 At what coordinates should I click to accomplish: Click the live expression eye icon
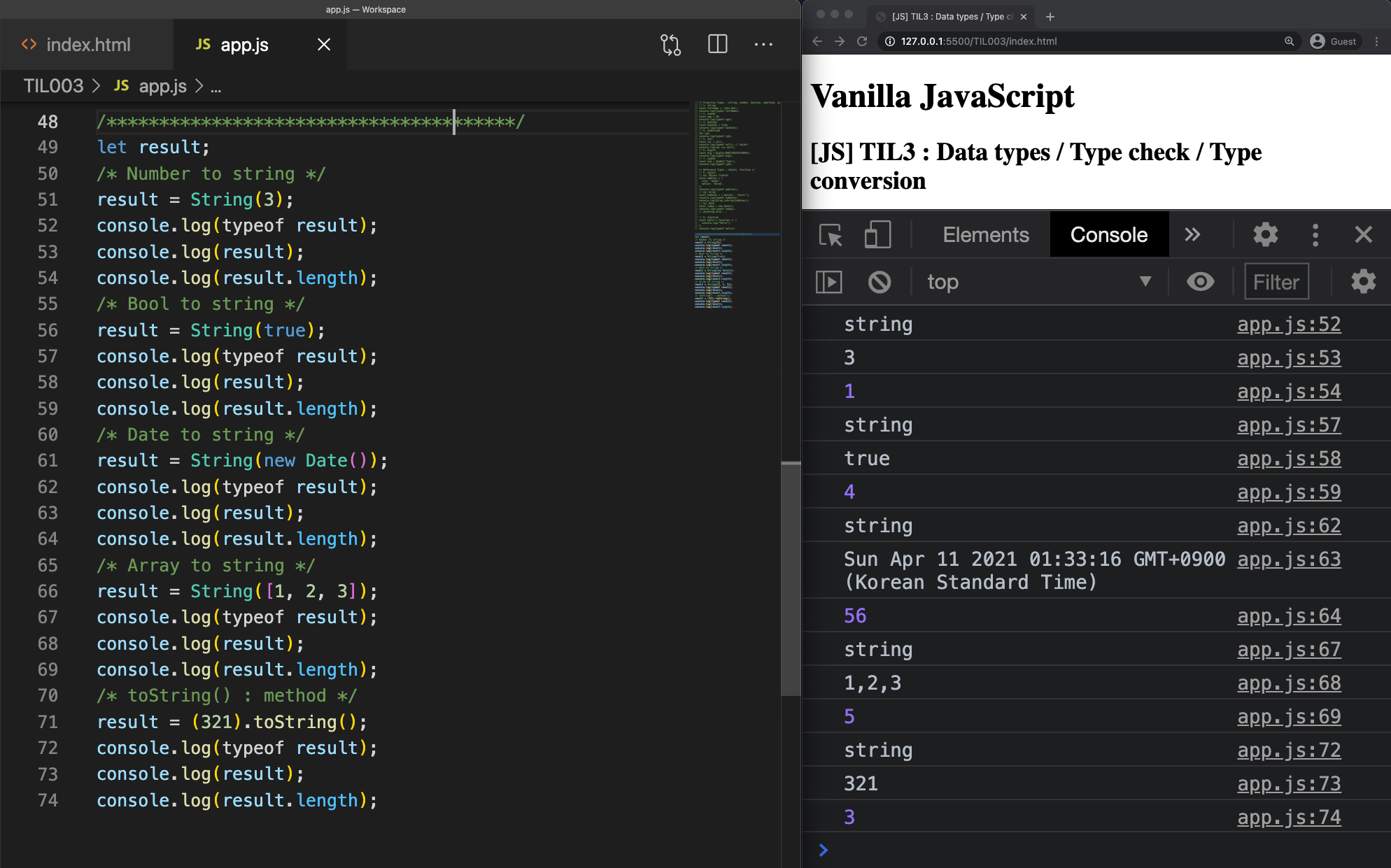[x=1201, y=282]
